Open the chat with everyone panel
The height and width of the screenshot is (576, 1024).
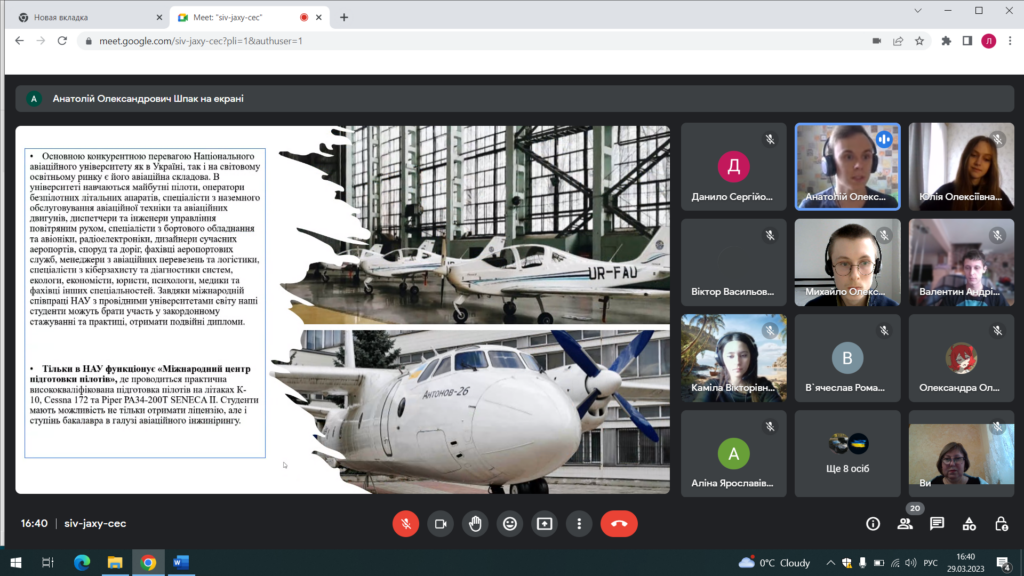(x=937, y=523)
